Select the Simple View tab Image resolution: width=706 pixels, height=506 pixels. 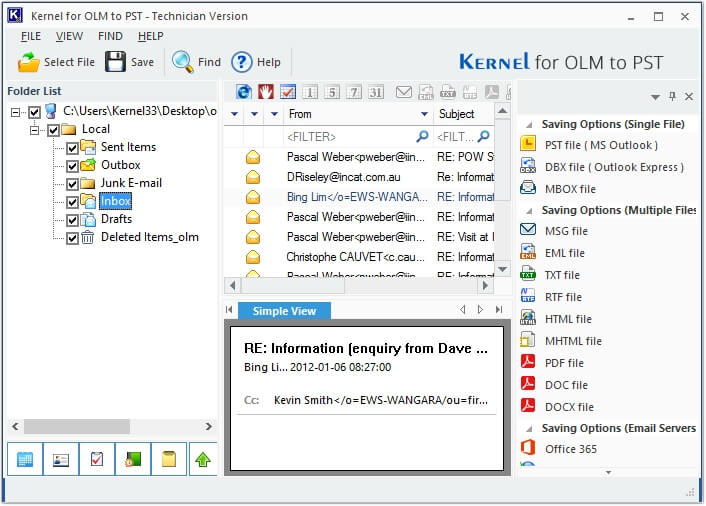(x=285, y=311)
